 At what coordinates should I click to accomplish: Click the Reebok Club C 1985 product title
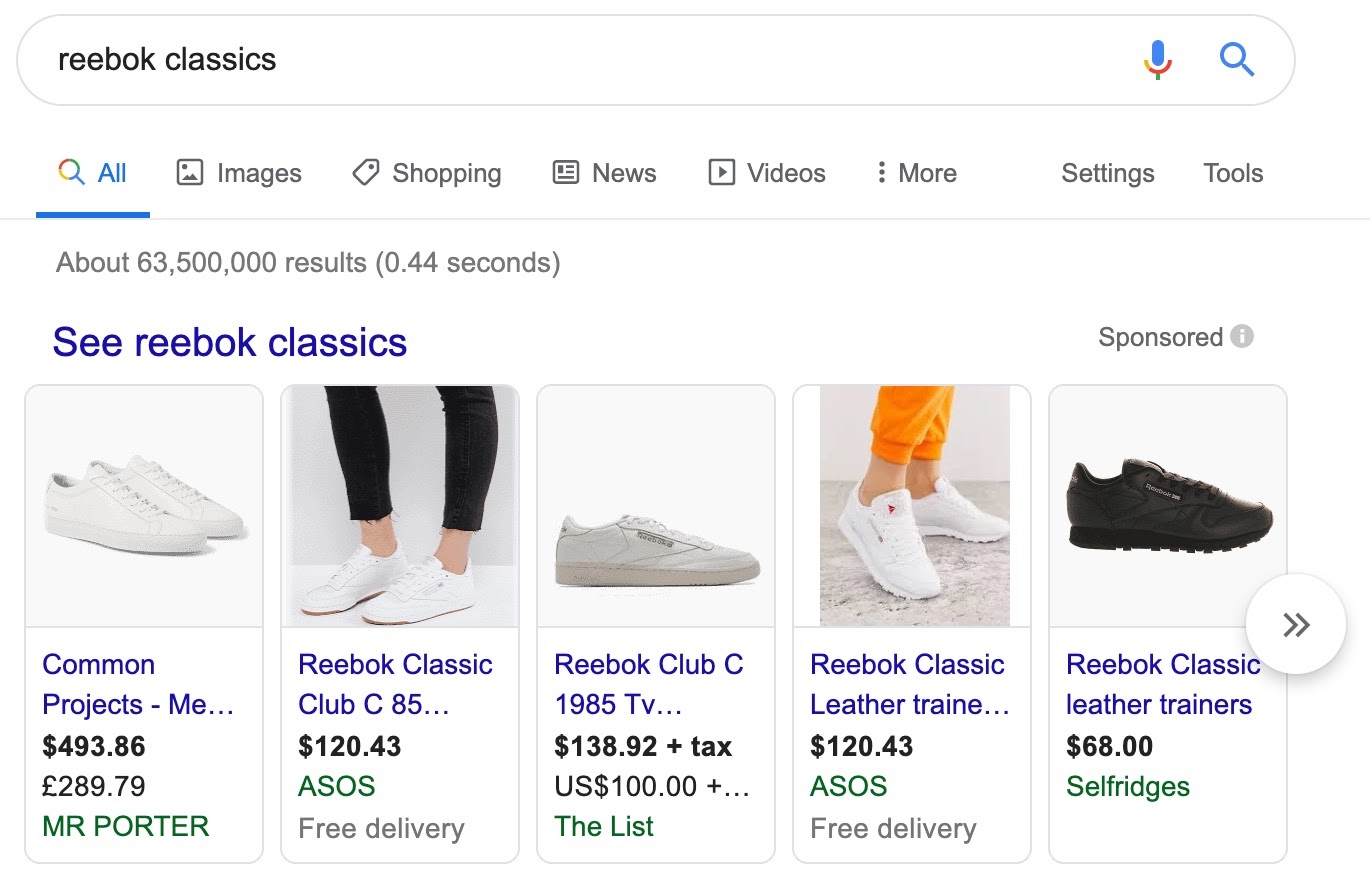click(650, 684)
